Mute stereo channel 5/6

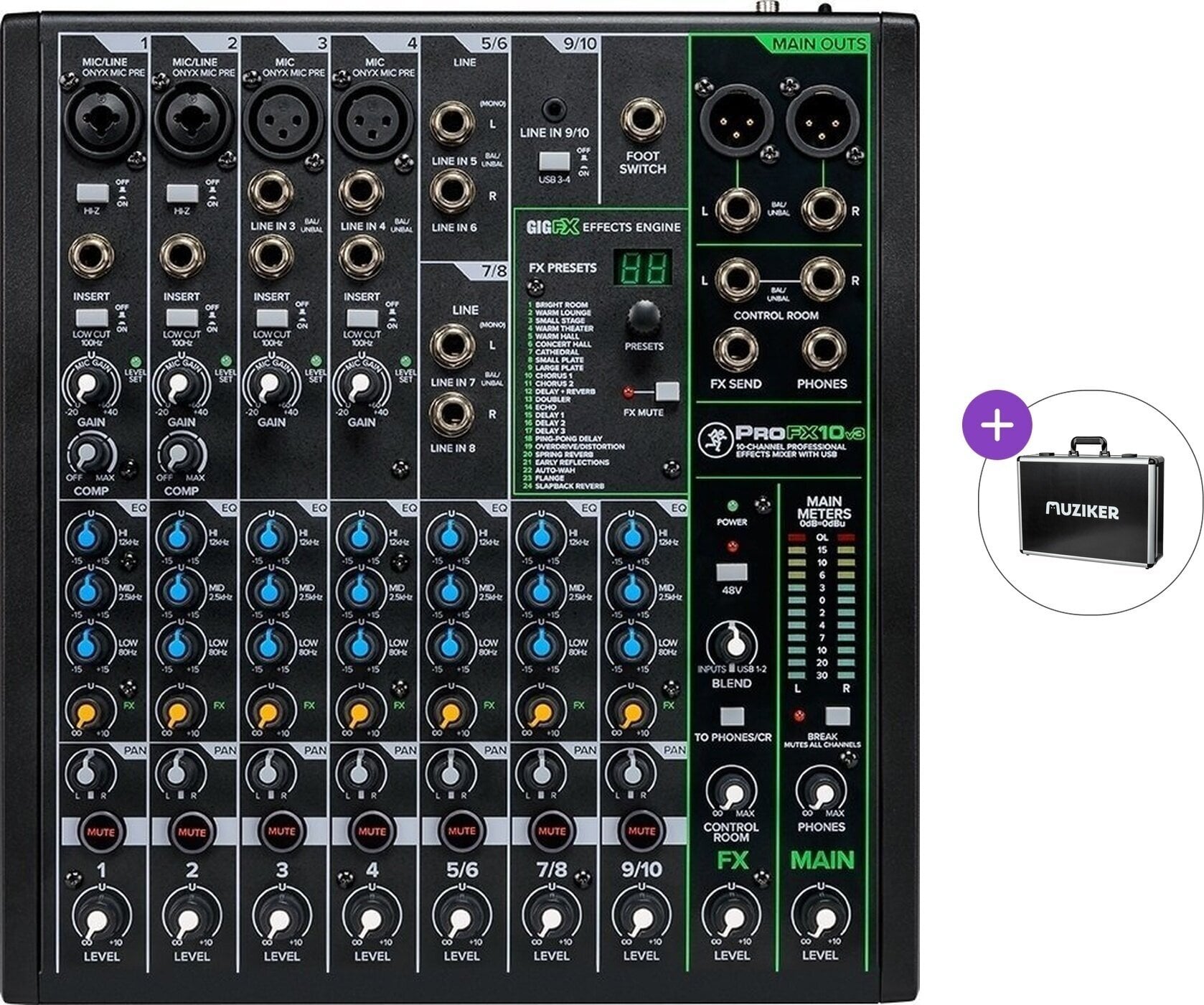pyautogui.click(x=461, y=832)
